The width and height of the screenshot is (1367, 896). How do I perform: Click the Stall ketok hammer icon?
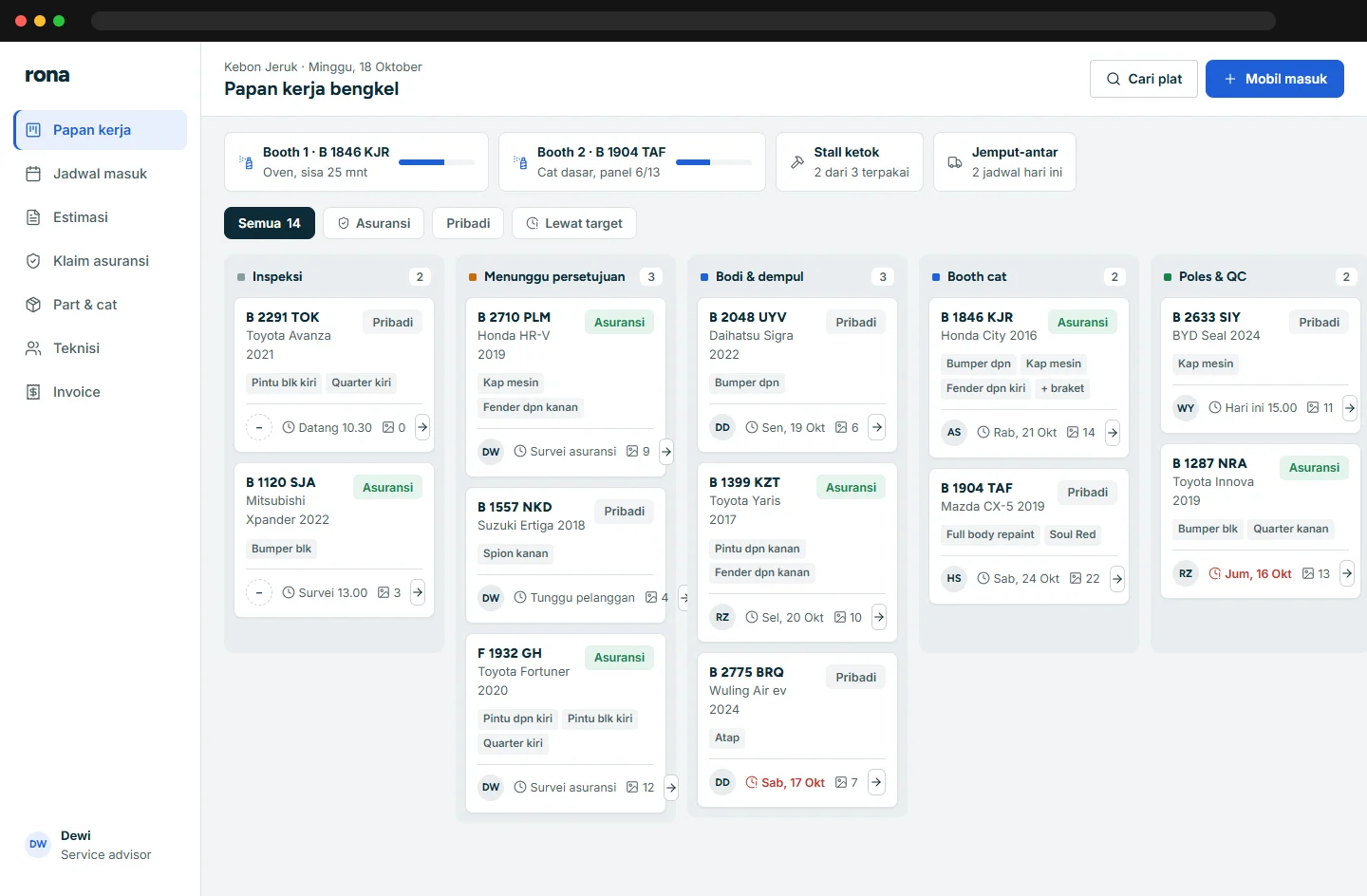797,162
